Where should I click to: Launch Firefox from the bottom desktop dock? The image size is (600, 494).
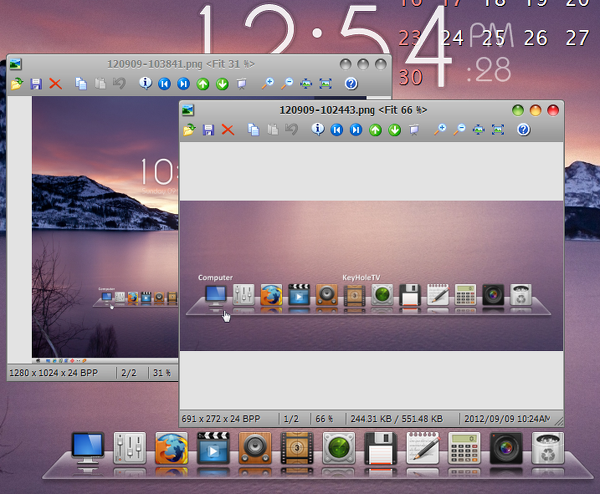(173, 452)
